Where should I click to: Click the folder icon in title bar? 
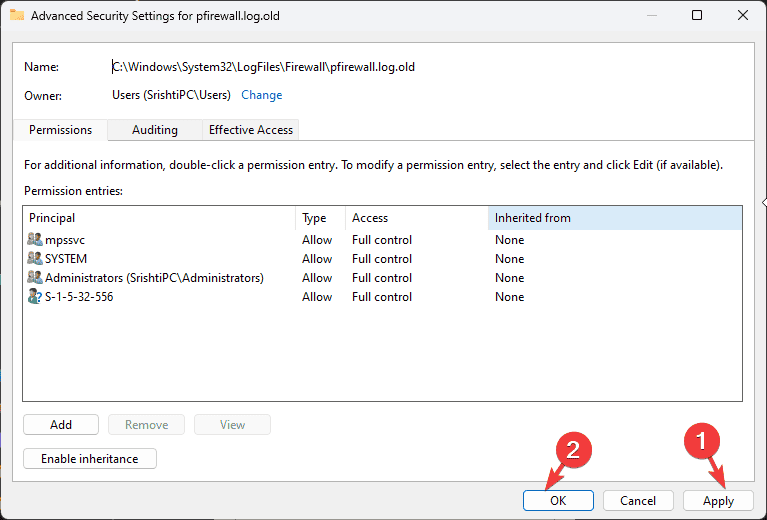click(17, 15)
